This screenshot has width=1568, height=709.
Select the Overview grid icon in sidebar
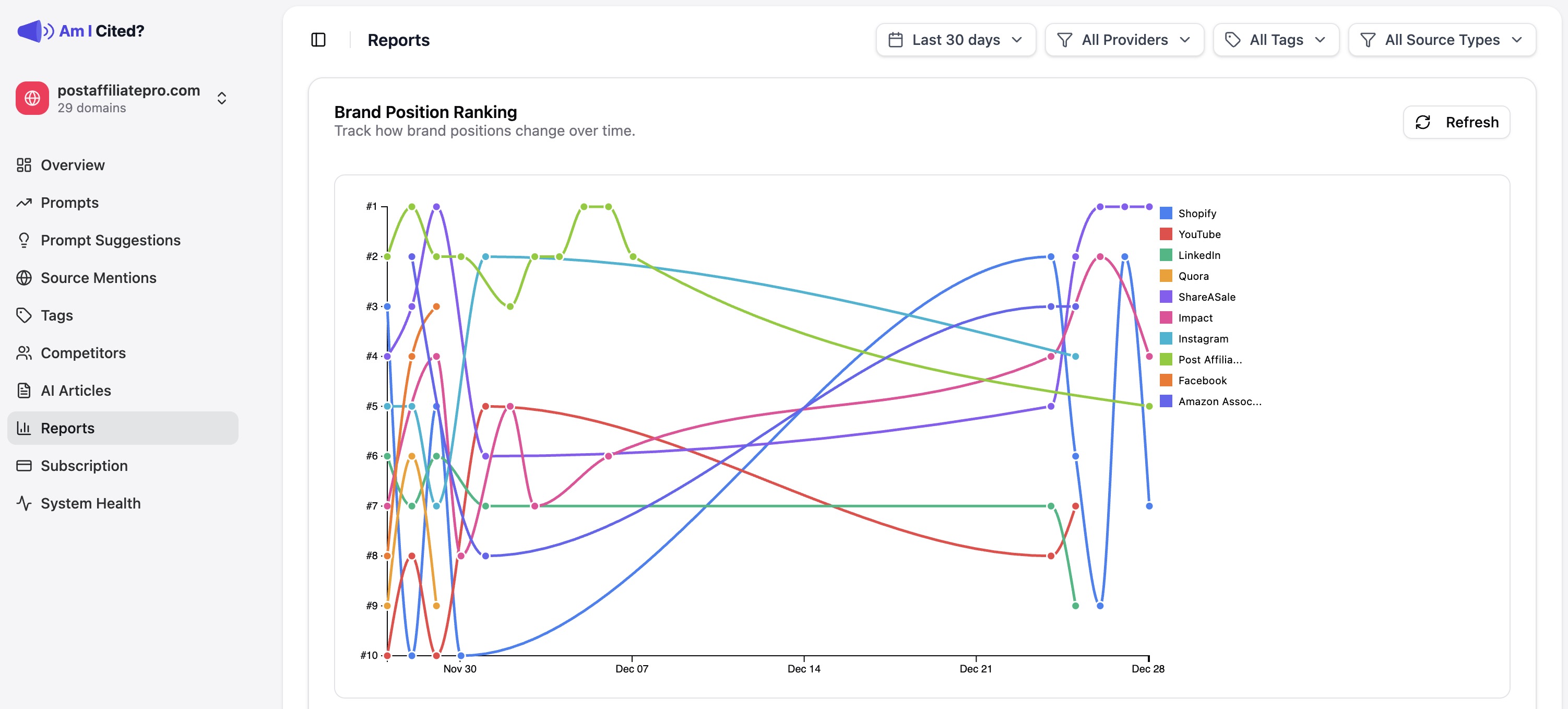(25, 164)
